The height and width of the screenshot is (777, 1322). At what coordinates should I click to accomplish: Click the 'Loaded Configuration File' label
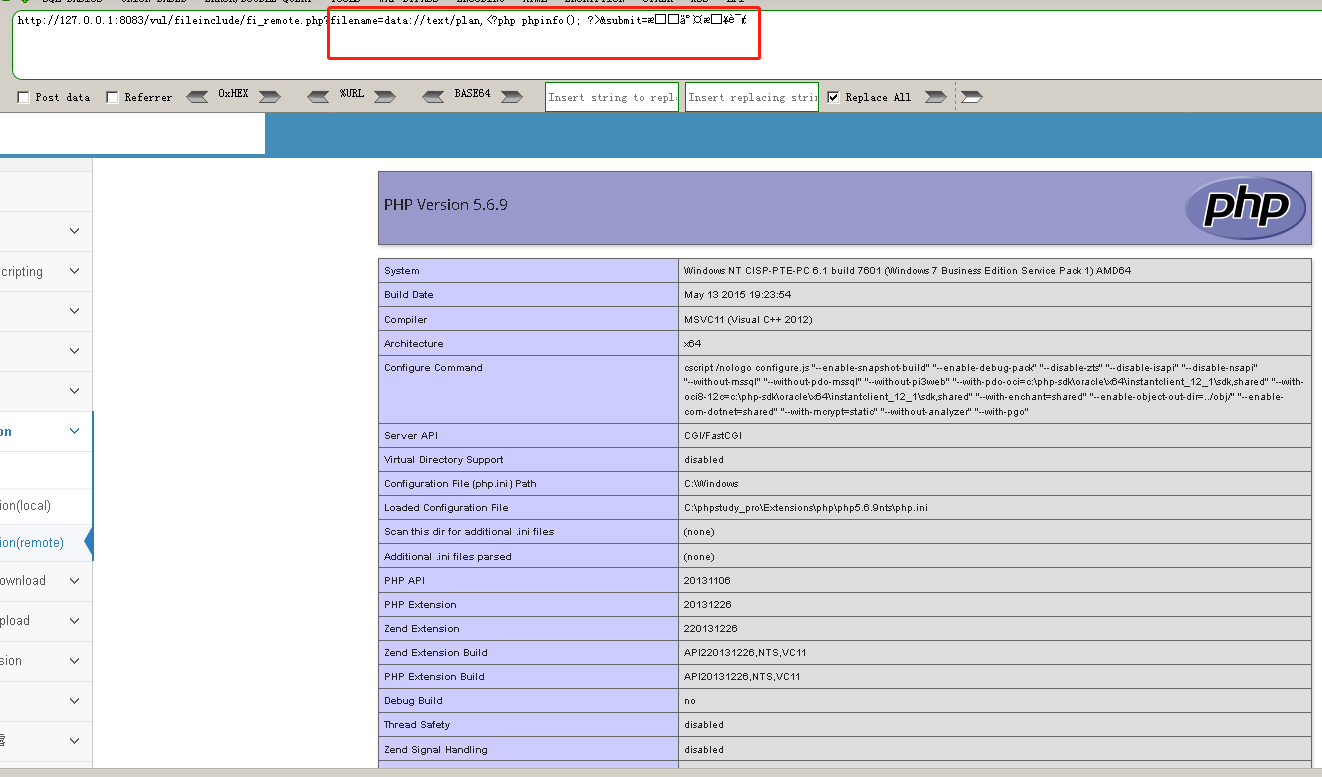tap(446, 508)
